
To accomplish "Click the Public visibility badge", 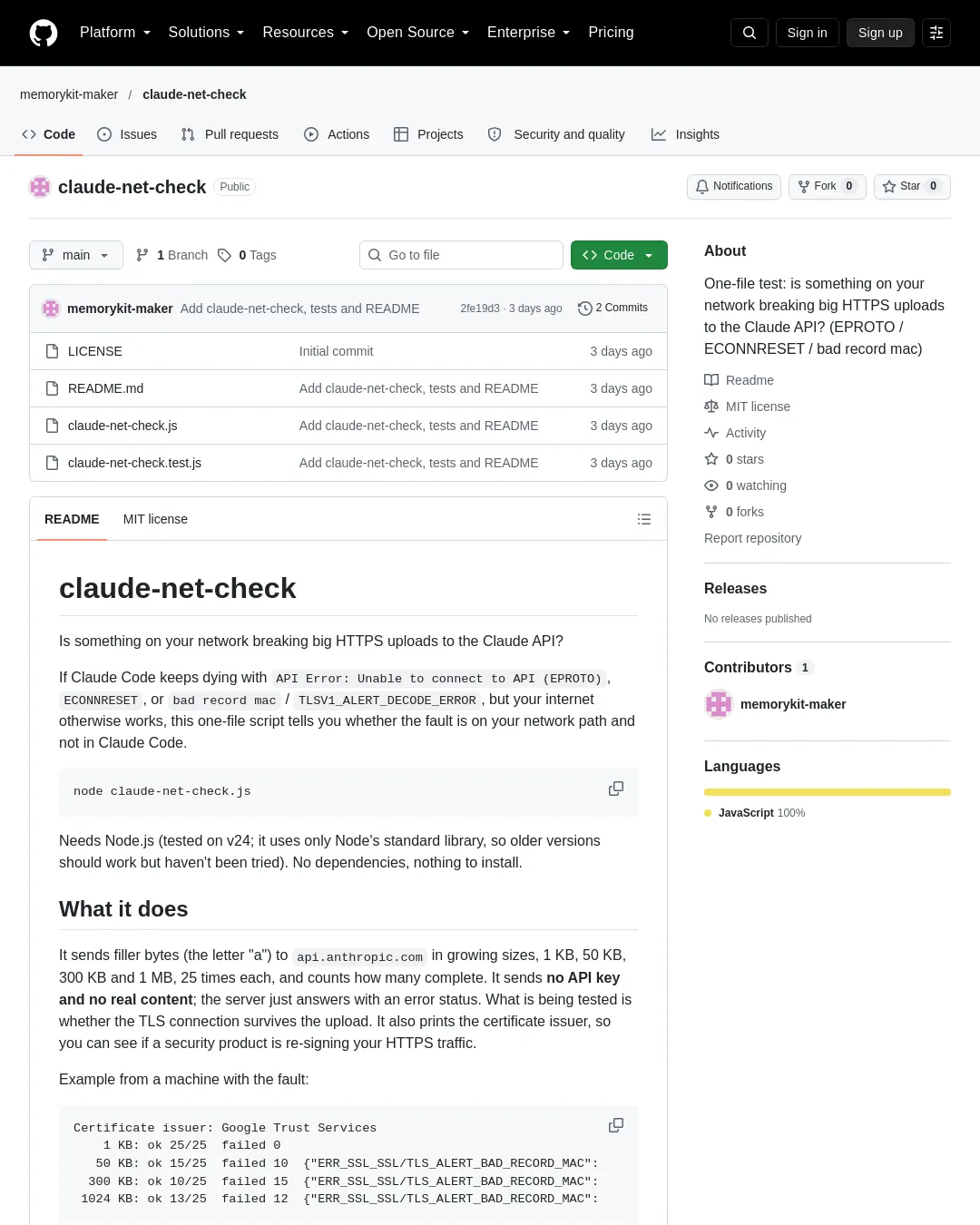I will pos(234,187).
